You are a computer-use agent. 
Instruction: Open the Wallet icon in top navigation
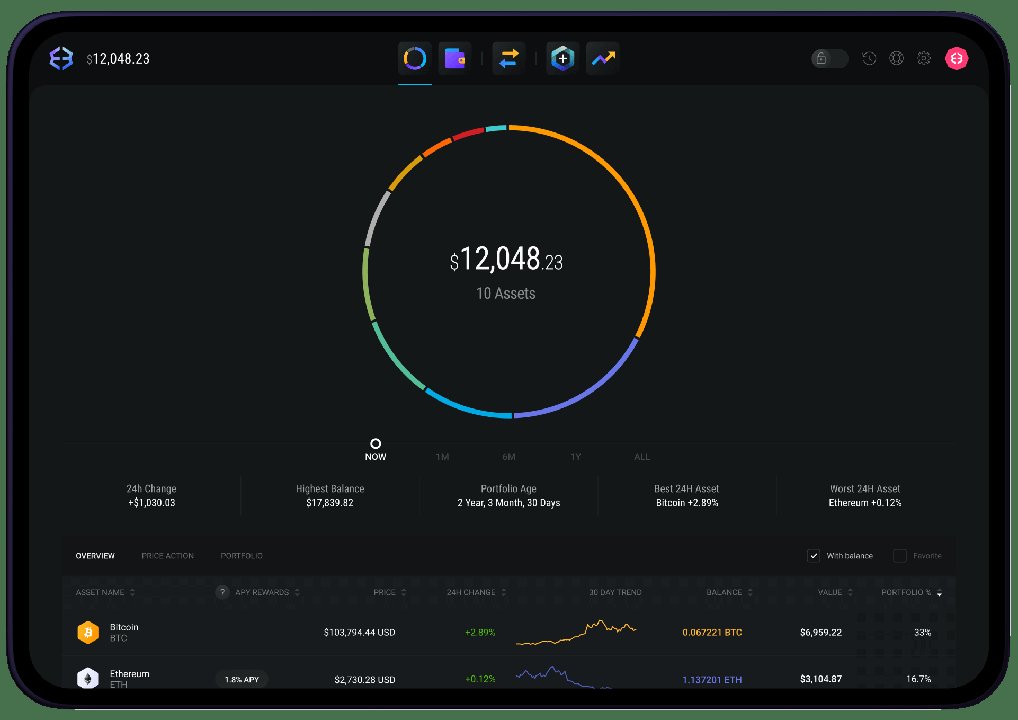455,59
